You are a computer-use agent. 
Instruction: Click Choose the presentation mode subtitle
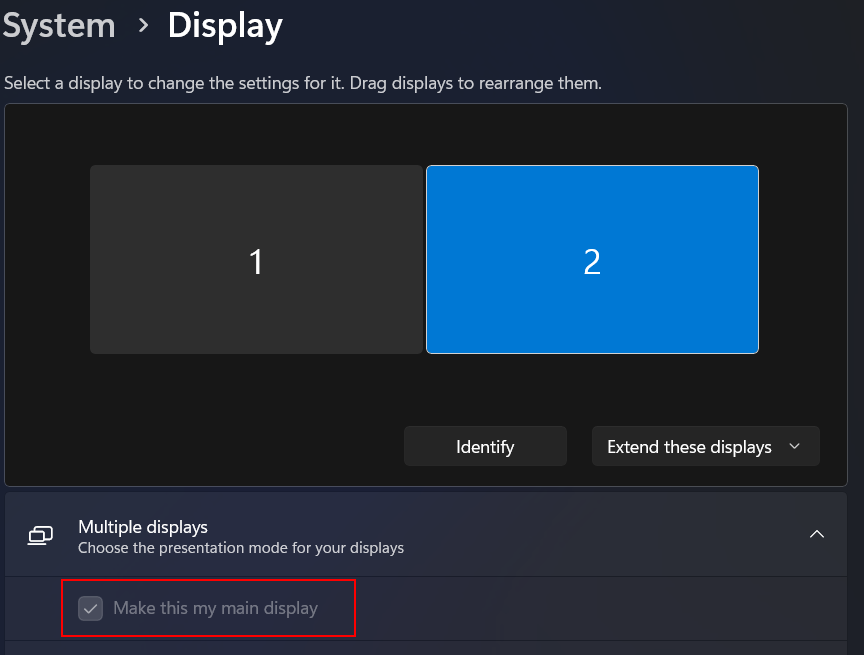[241, 548]
